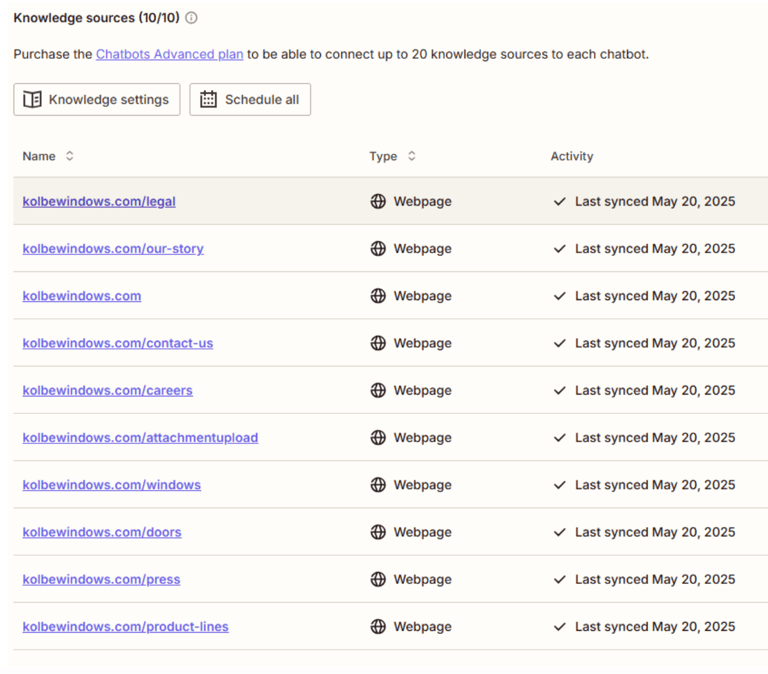
Task: Click the sync checkmark in the our-story row
Action: coord(560,249)
